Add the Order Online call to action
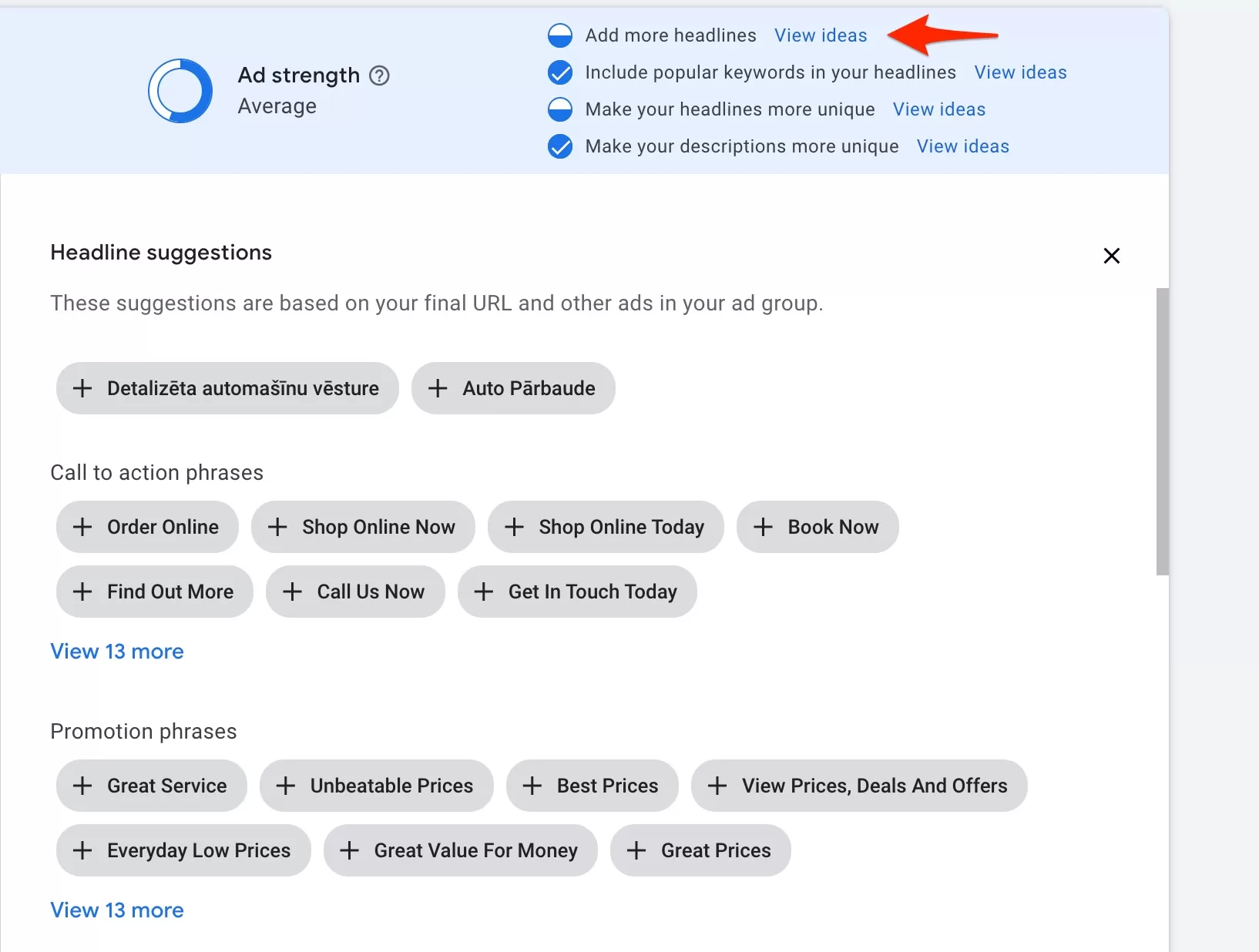 147,527
